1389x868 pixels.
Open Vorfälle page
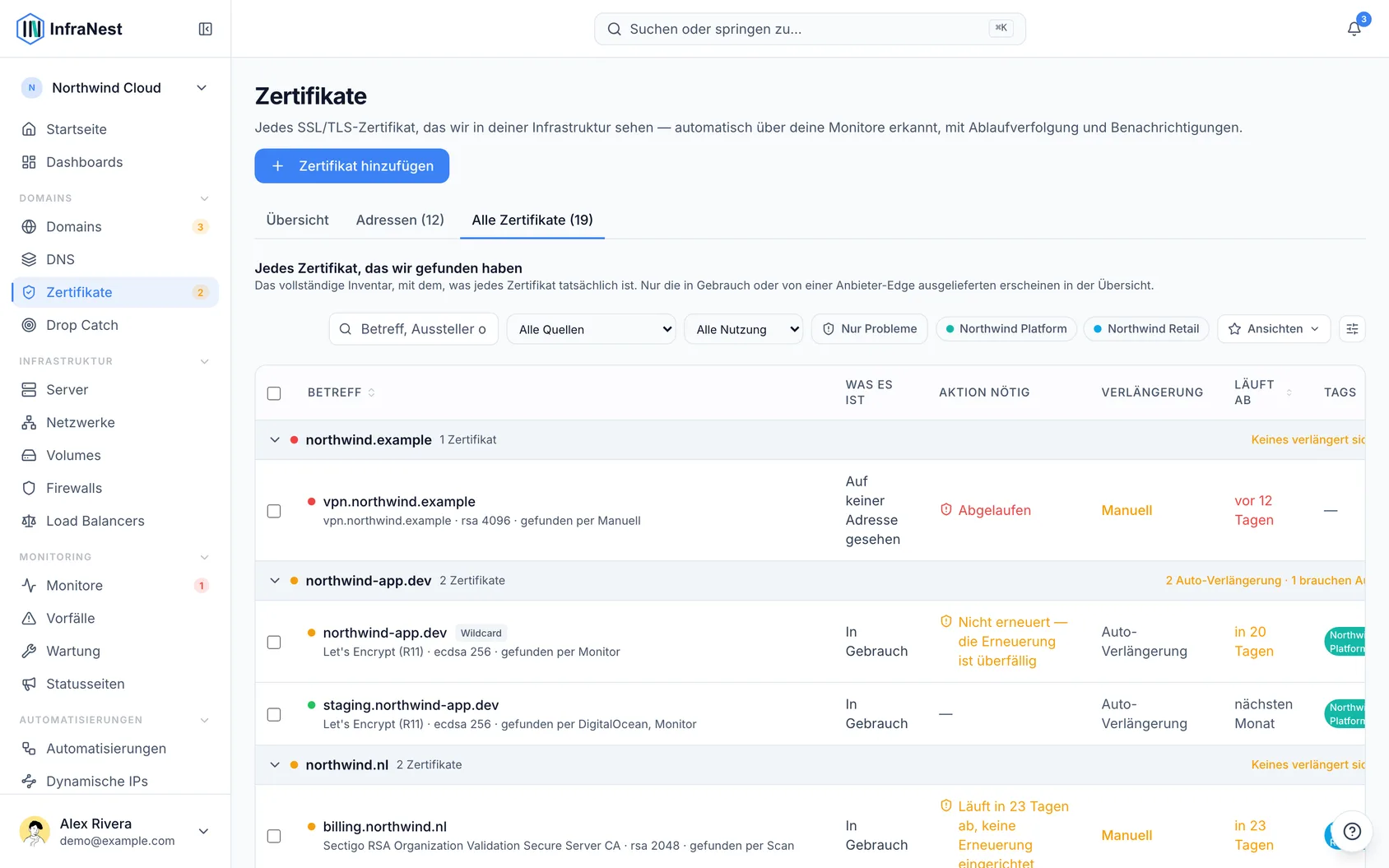115,618
